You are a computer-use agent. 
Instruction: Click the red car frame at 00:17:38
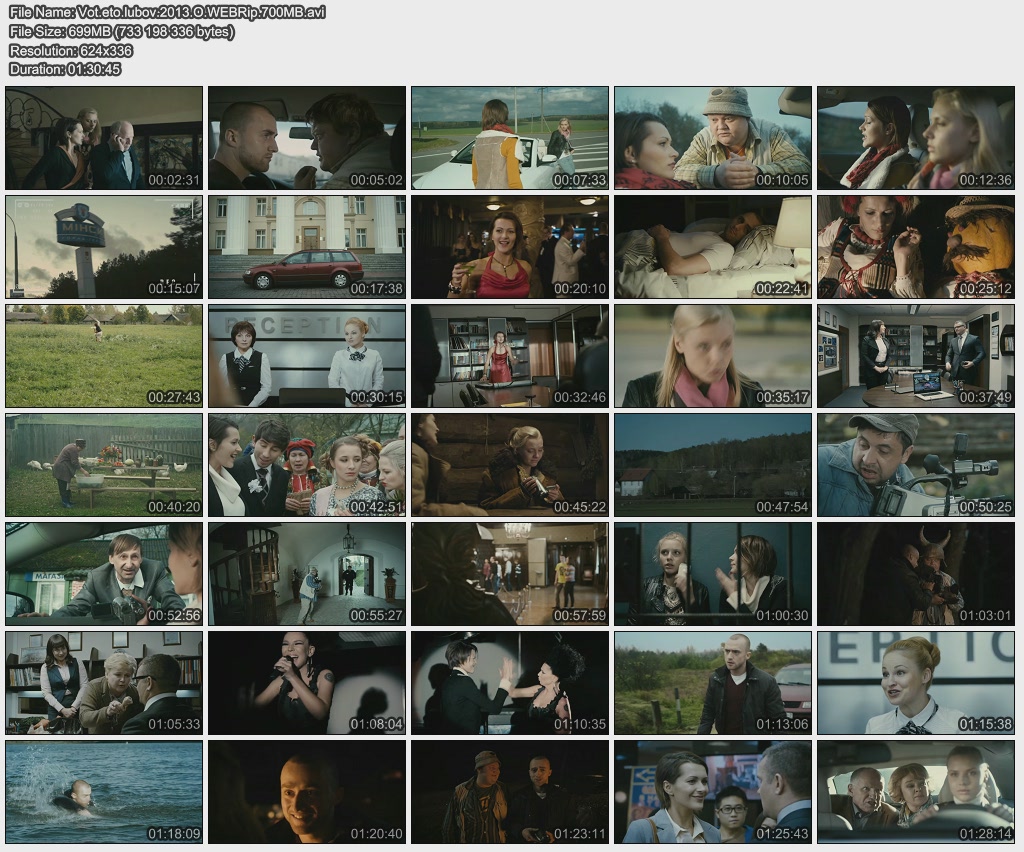click(x=306, y=247)
